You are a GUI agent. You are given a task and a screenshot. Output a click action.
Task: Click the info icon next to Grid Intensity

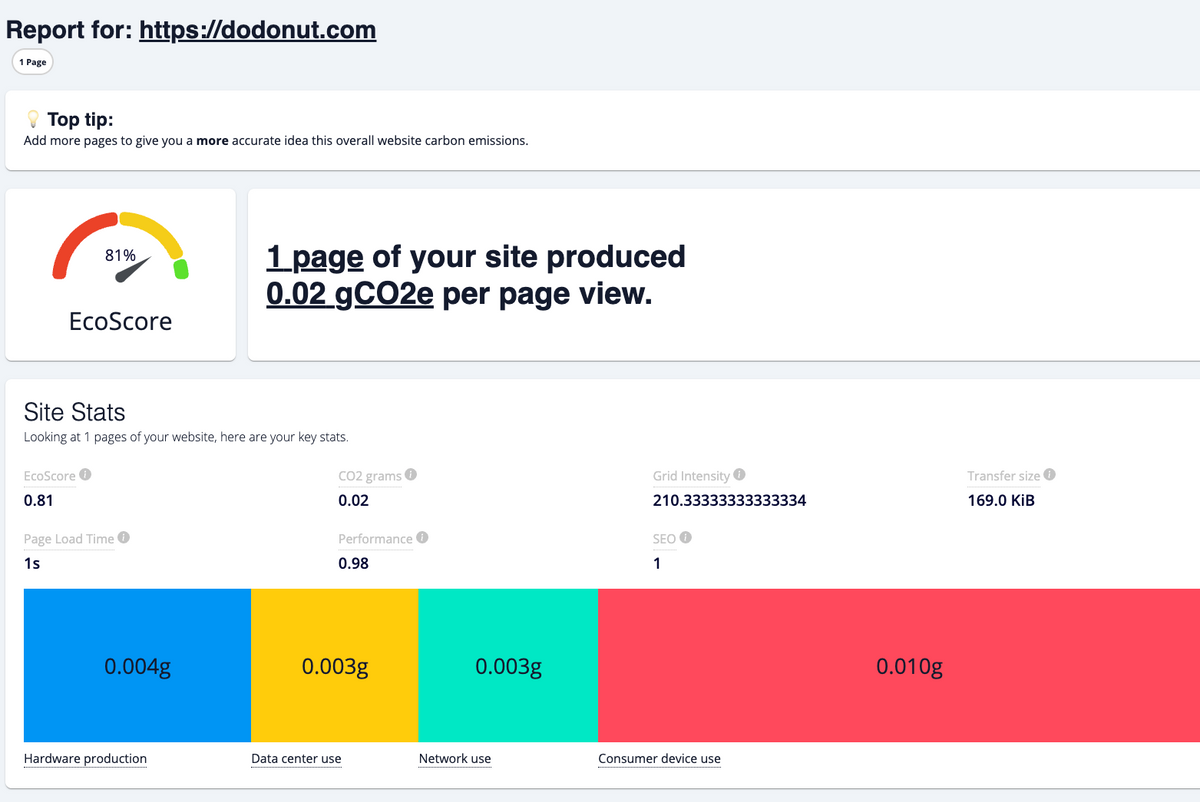(739, 475)
